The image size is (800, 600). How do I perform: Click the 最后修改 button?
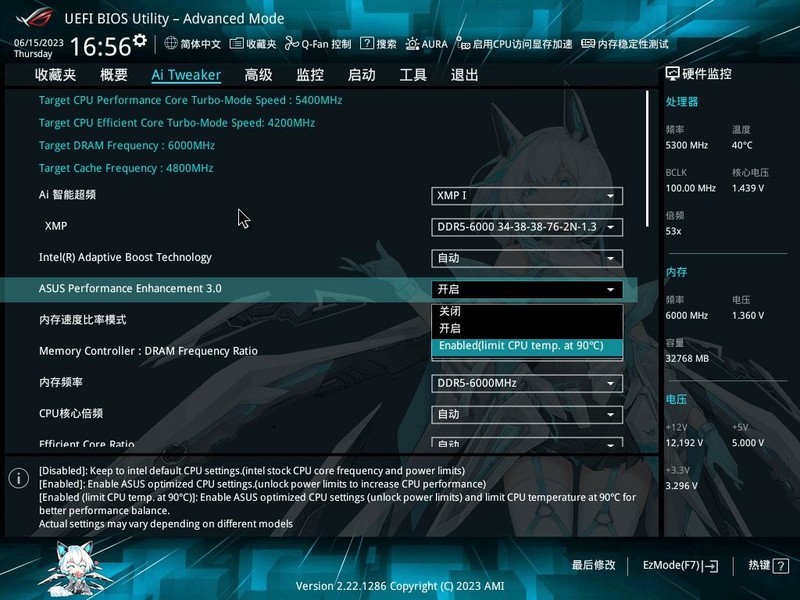tap(593, 565)
